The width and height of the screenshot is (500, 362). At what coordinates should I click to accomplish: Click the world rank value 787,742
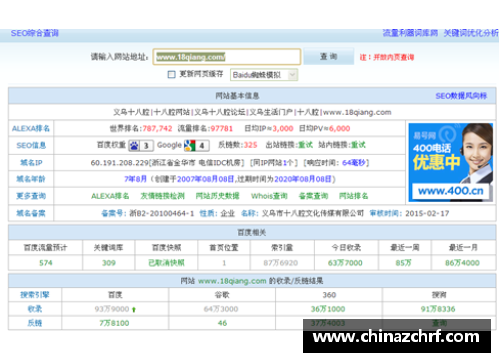[x=157, y=129]
